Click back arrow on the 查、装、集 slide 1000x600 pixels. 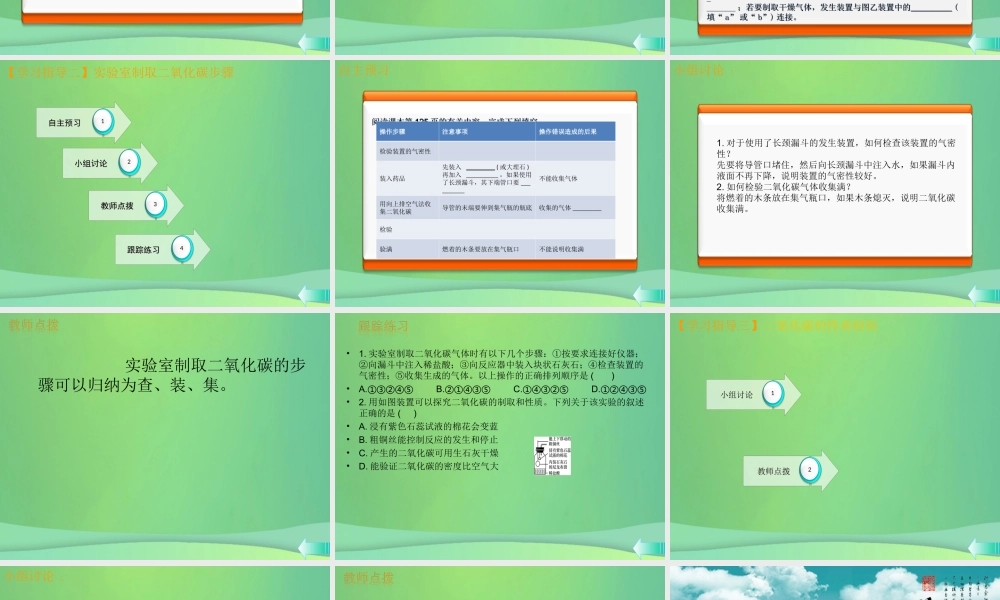point(314,548)
